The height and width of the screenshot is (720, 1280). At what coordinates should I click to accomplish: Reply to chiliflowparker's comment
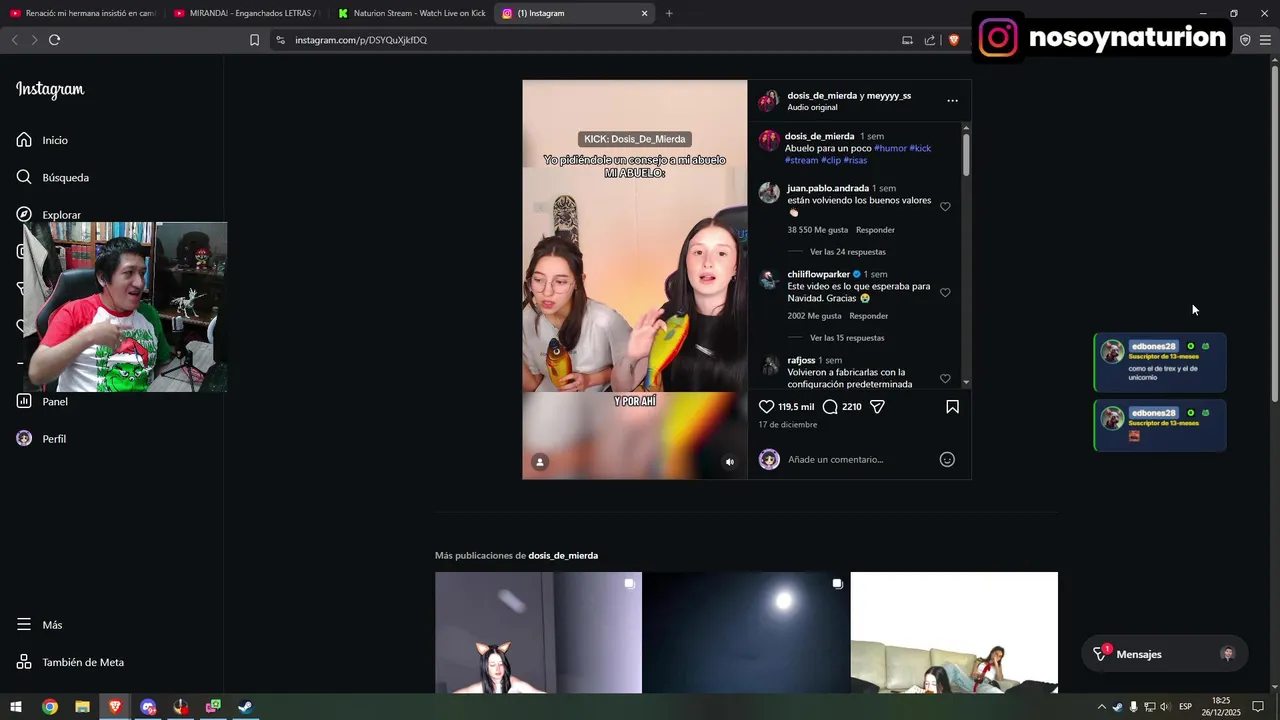(x=868, y=316)
